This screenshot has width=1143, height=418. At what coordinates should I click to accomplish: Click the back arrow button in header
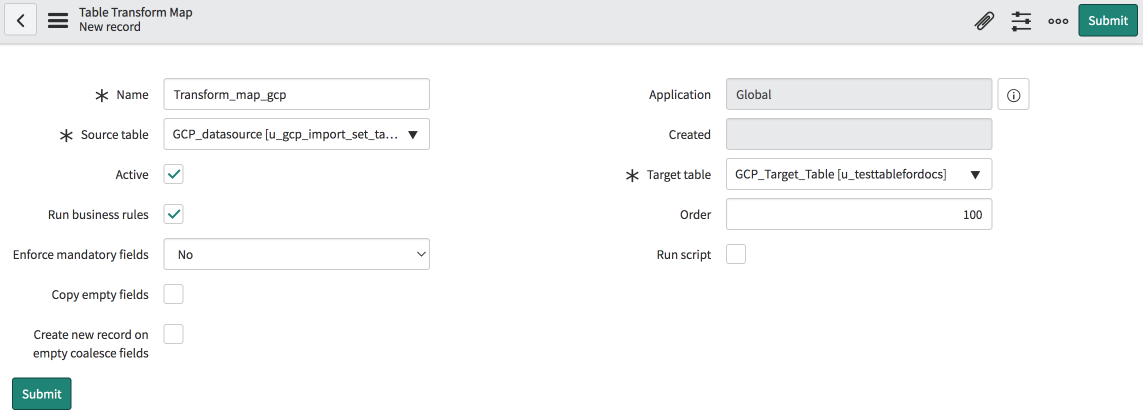click(x=21, y=20)
